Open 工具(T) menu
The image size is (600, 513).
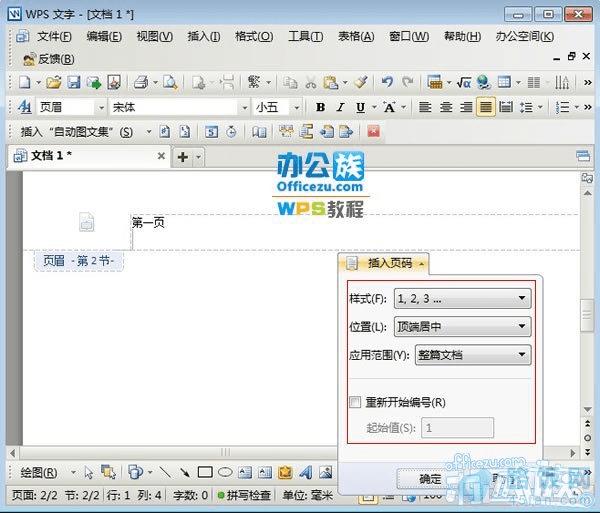(305, 36)
